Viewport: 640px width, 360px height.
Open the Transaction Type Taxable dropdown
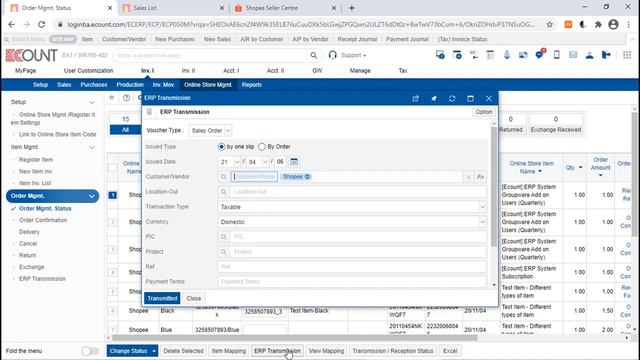click(x=352, y=207)
